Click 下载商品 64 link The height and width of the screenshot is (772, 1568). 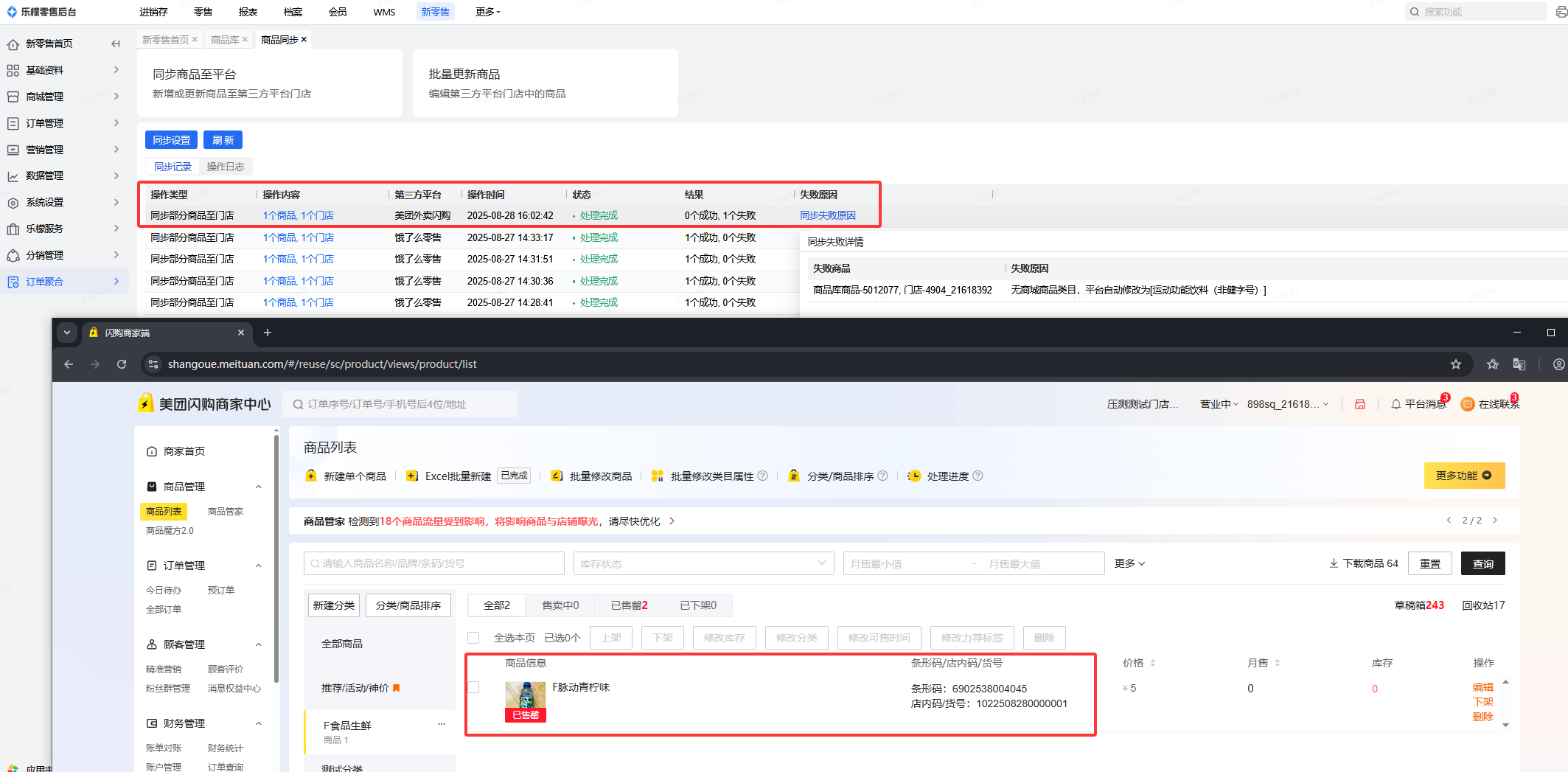pyautogui.click(x=1364, y=563)
